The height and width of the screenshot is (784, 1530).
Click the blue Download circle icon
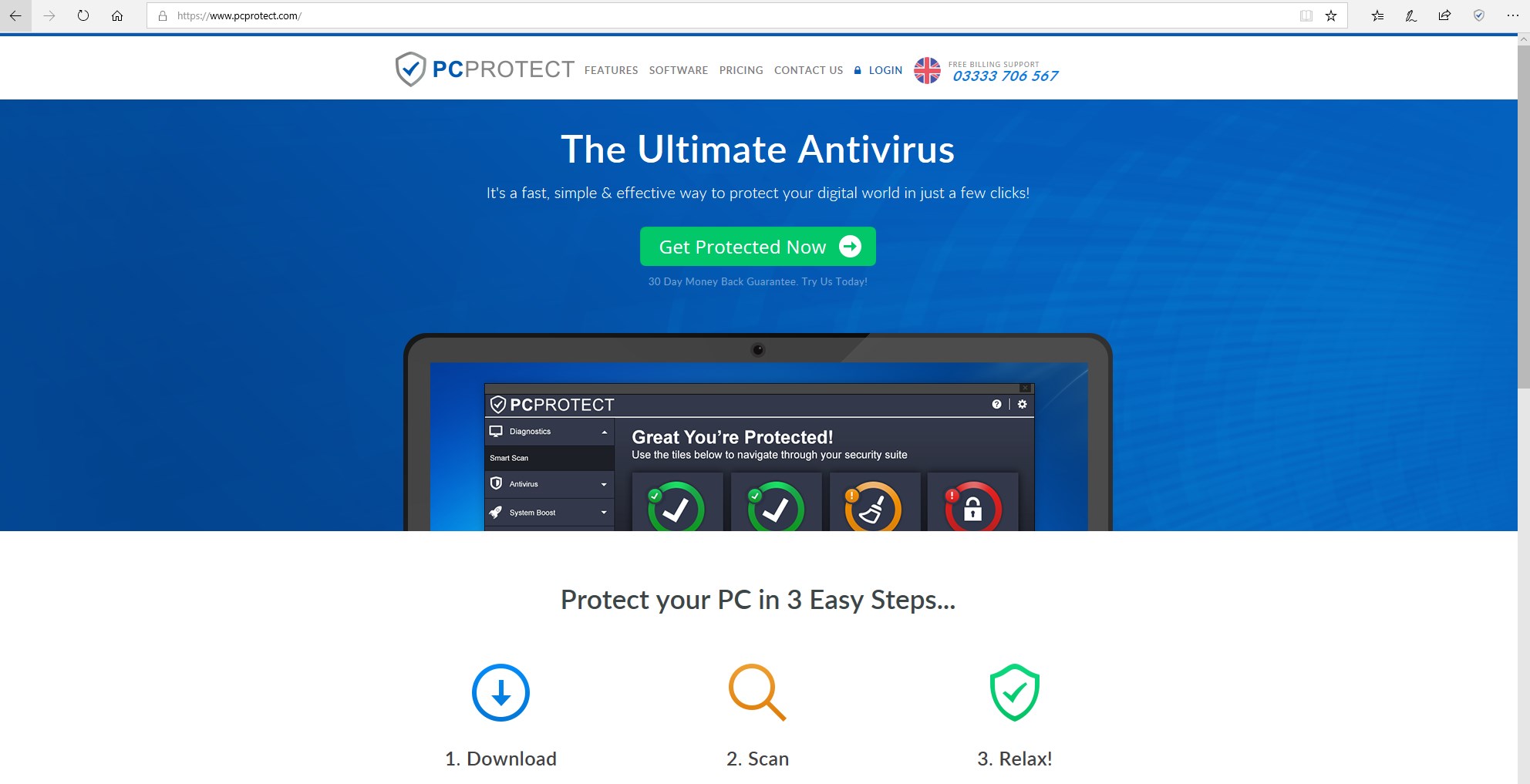(x=500, y=692)
